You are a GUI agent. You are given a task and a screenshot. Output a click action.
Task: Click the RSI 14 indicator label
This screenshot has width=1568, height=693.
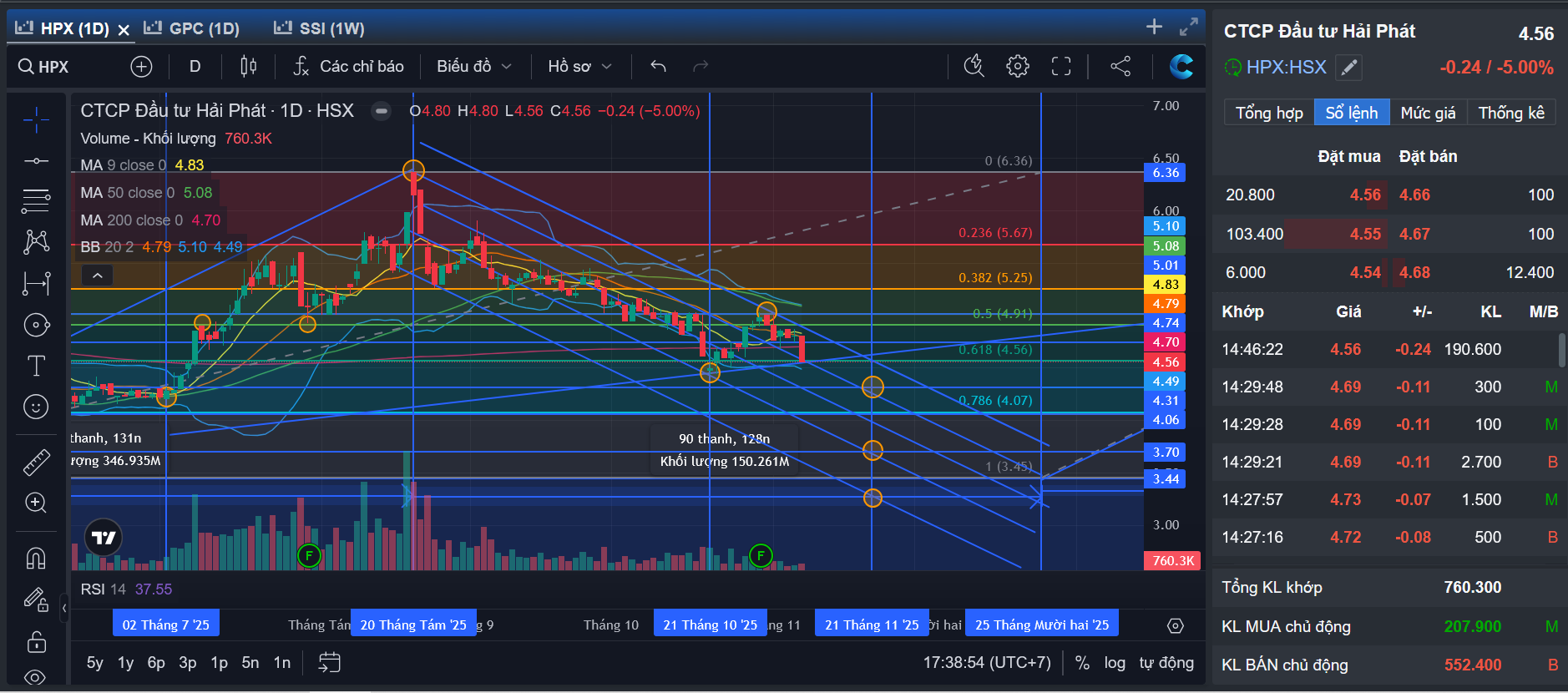tap(103, 589)
